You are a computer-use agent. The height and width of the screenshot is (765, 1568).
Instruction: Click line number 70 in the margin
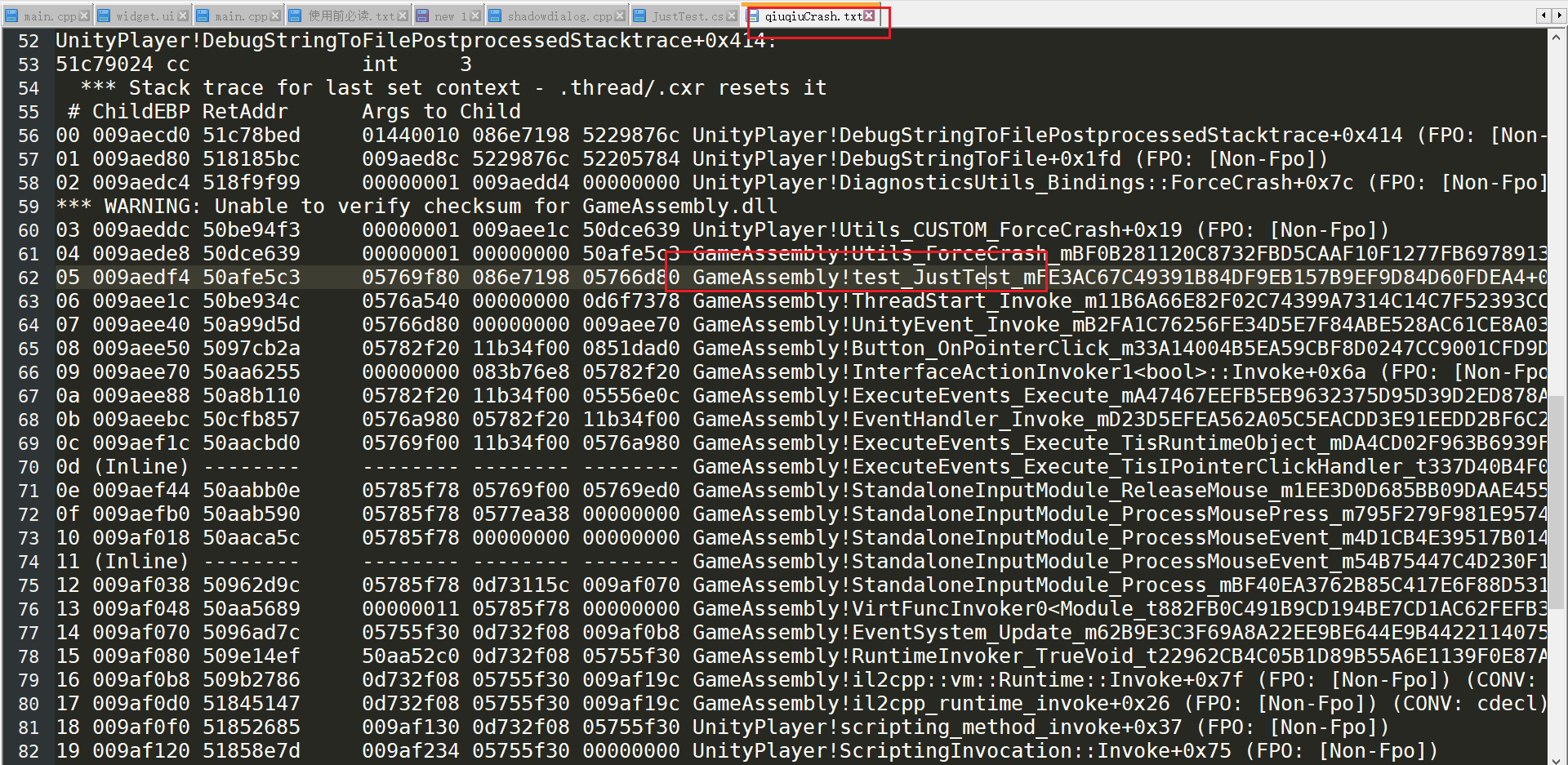[x=29, y=467]
